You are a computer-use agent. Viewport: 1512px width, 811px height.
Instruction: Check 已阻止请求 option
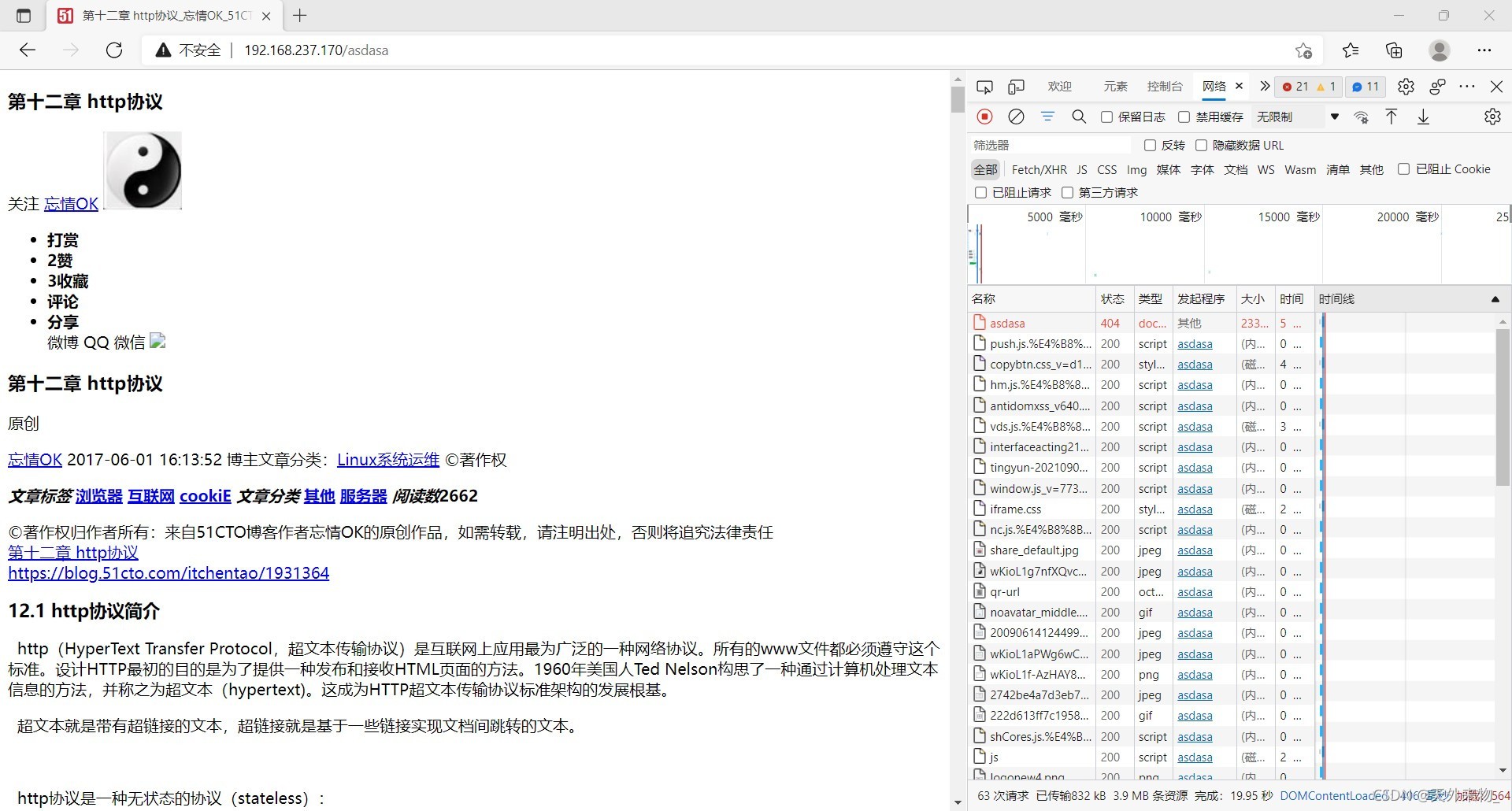pyautogui.click(x=980, y=193)
